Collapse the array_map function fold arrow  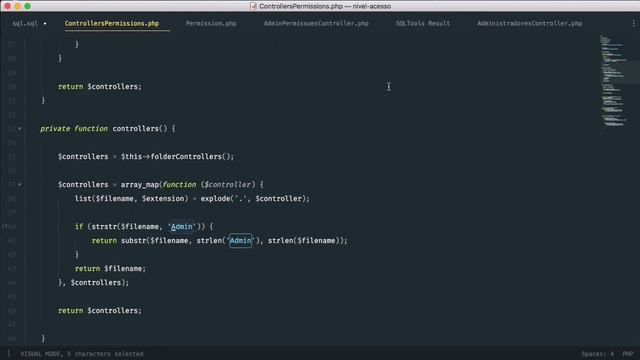pyautogui.click(x=19, y=184)
